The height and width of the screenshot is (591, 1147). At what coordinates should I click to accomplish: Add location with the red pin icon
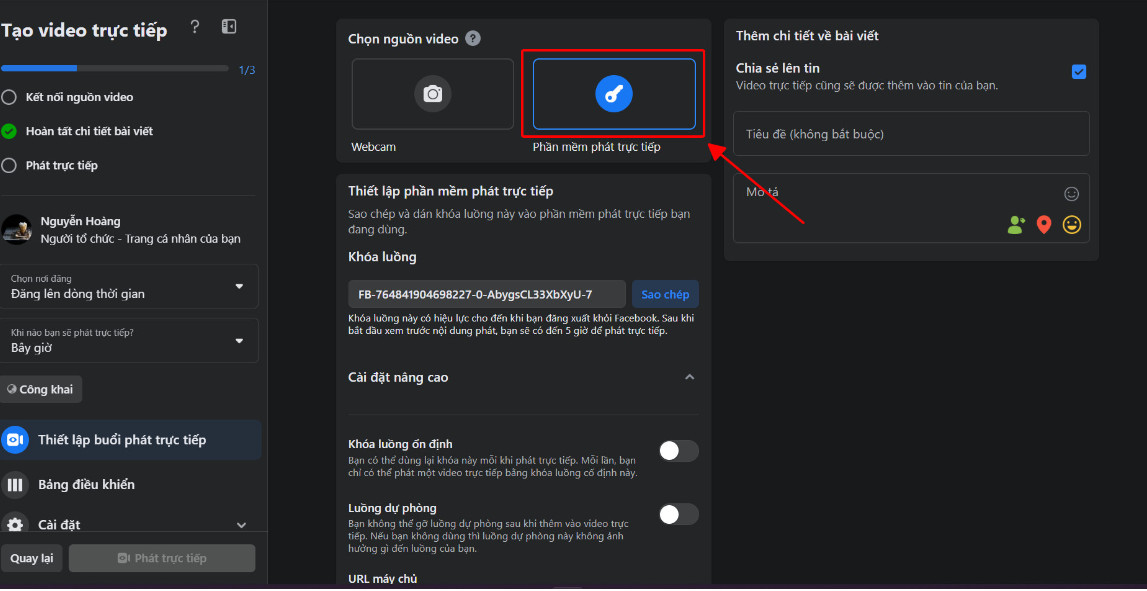(x=1044, y=225)
